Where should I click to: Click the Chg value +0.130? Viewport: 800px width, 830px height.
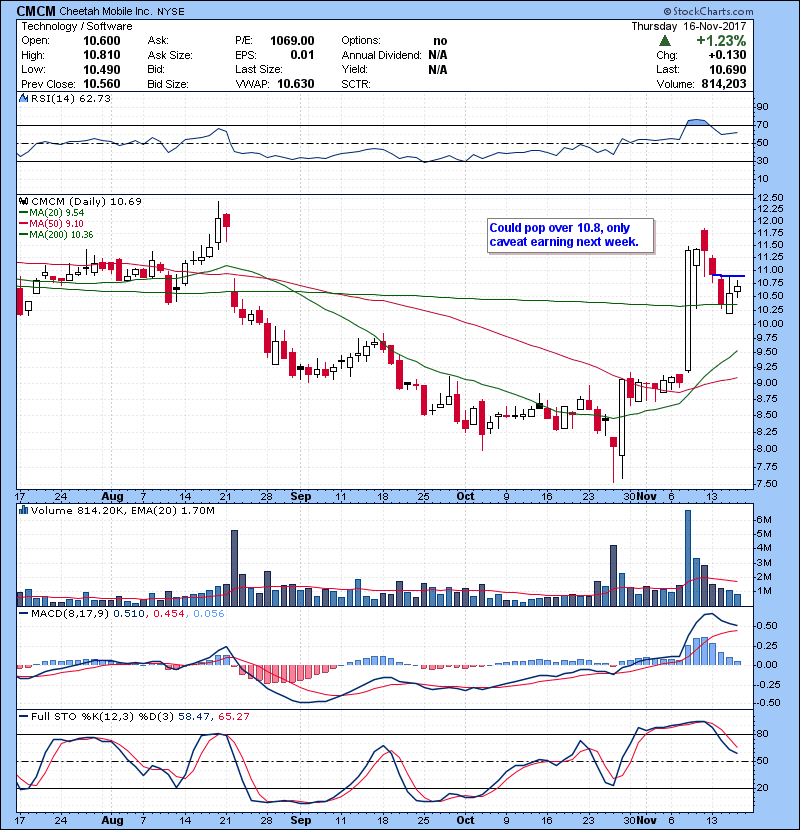pos(727,55)
